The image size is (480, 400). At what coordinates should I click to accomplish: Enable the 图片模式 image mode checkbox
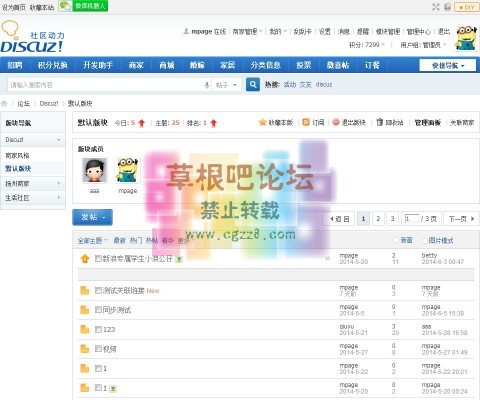pos(425,240)
